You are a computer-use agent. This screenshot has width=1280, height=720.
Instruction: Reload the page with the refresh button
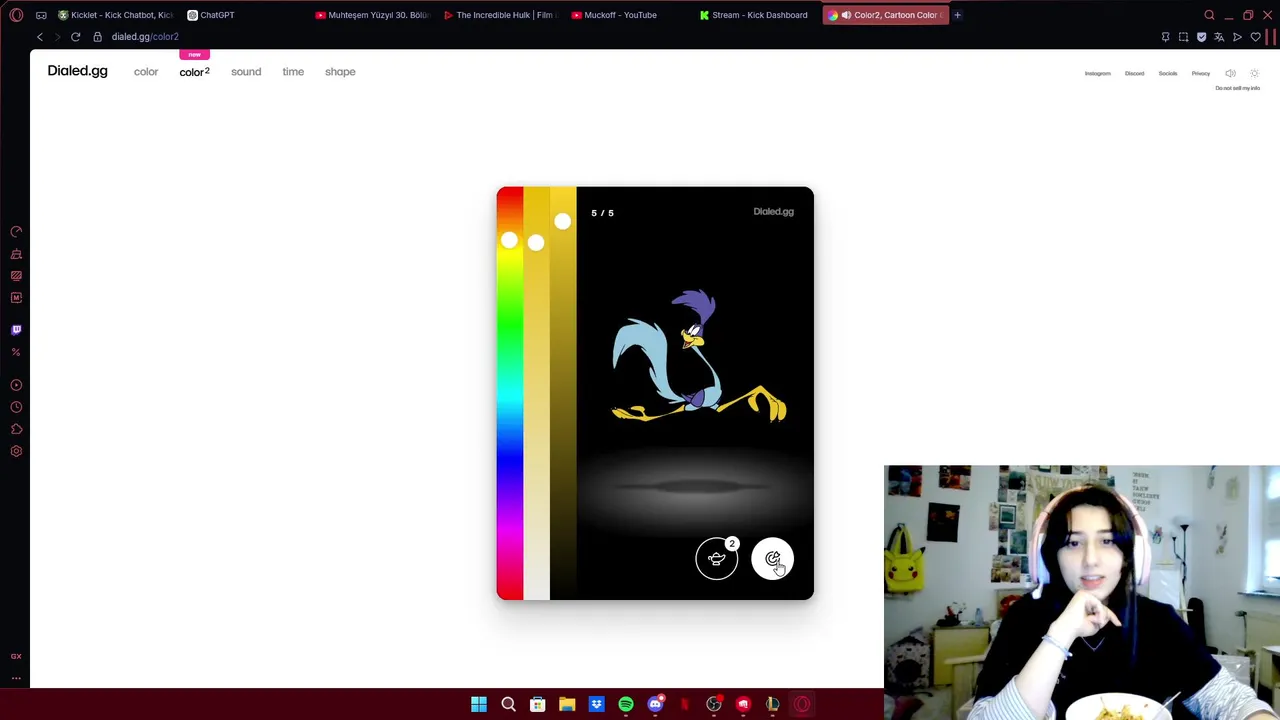point(75,37)
